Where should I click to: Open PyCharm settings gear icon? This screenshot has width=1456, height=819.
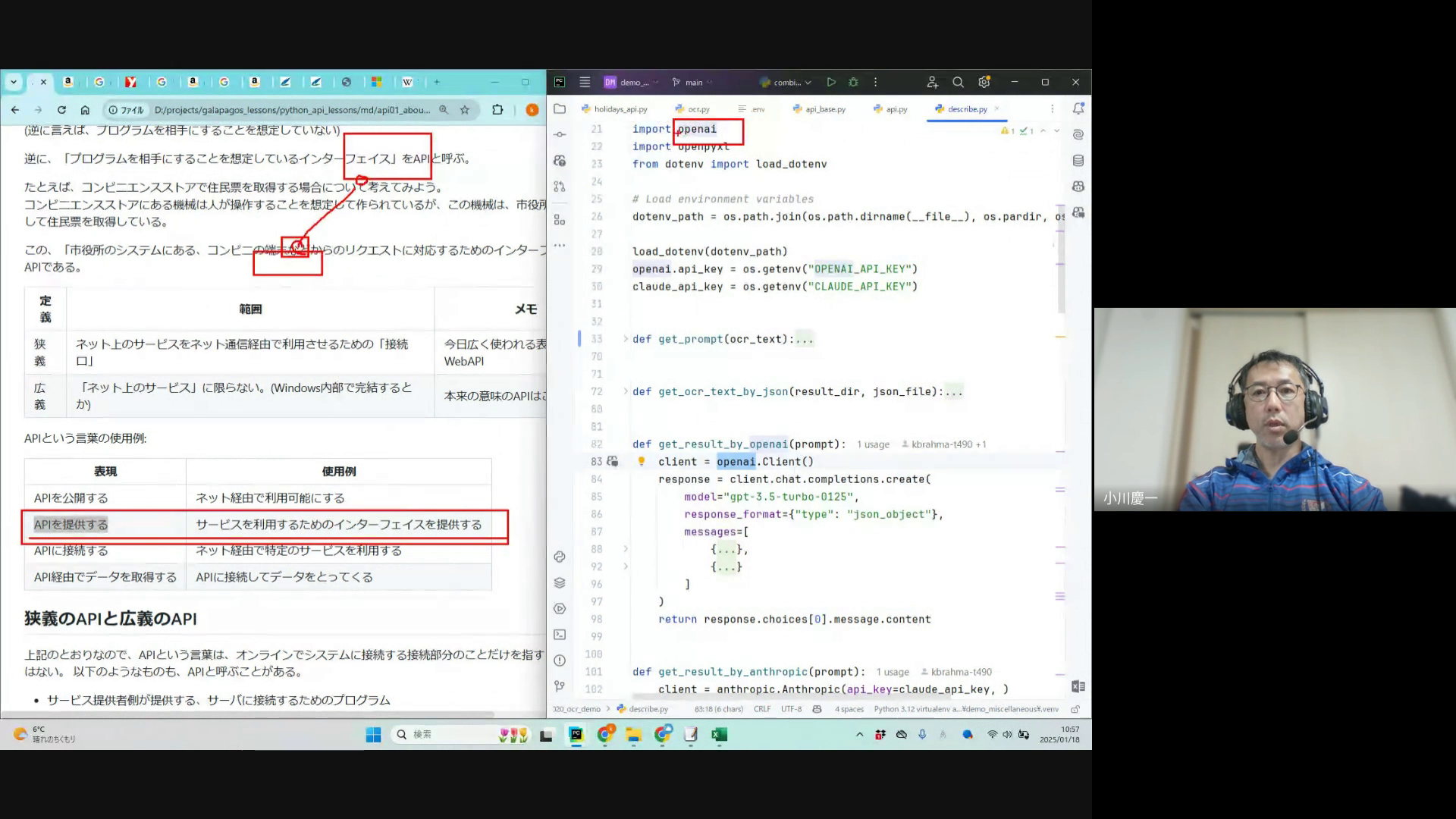tap(984, 82)
